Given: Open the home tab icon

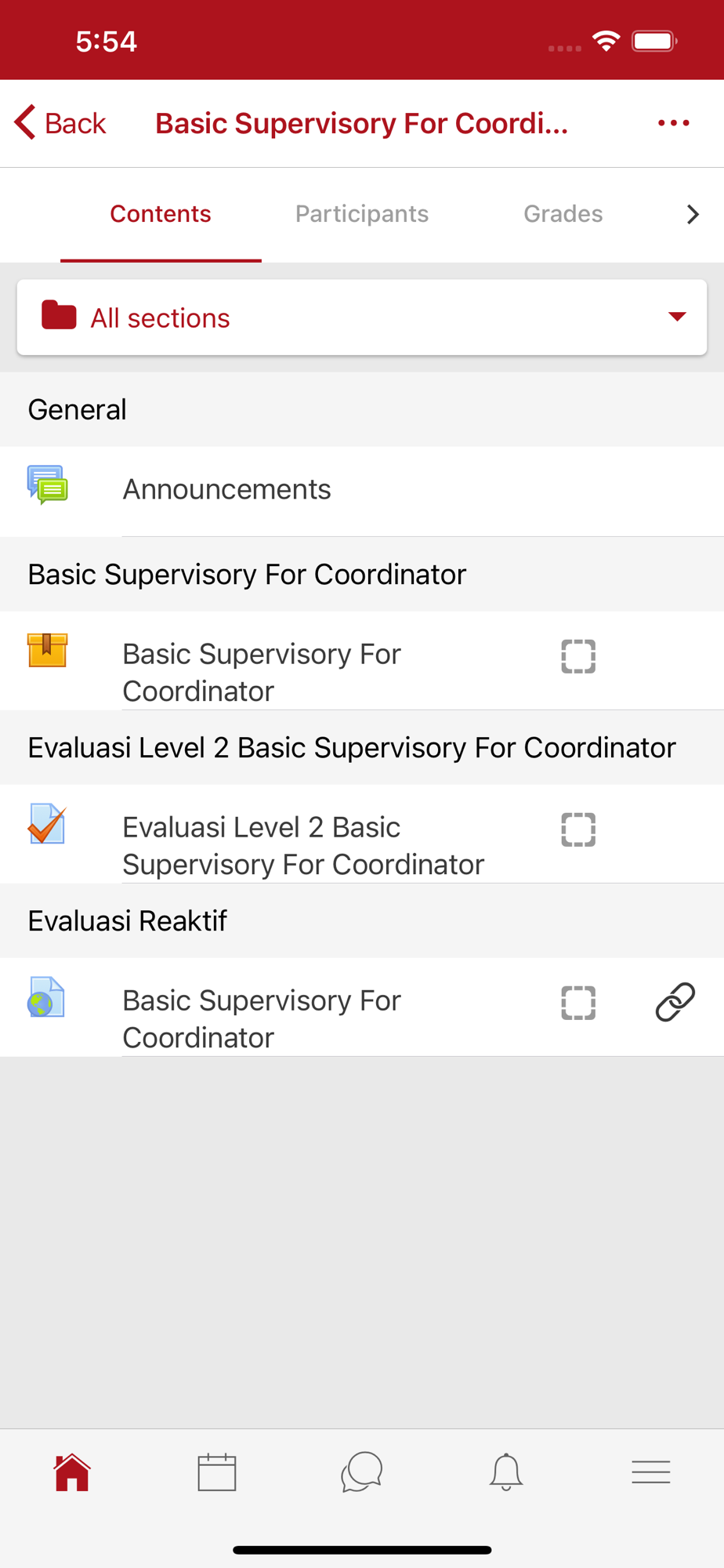Looking at the screenshot, I should click(72, 1472).
